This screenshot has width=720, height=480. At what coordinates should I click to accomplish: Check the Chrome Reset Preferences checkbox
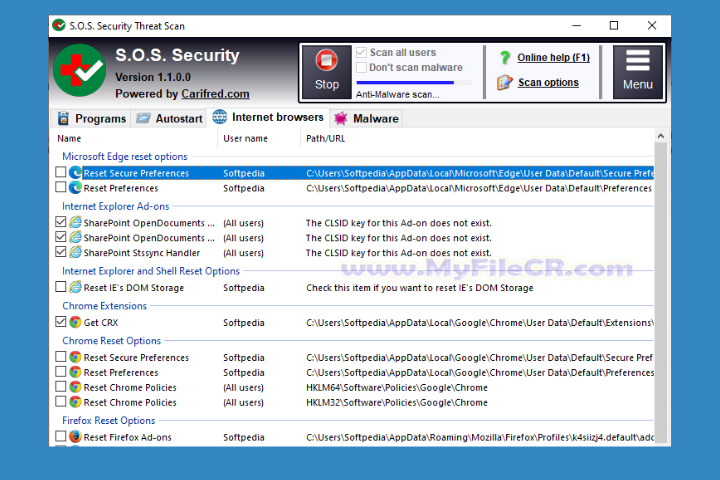pos(61,371)
